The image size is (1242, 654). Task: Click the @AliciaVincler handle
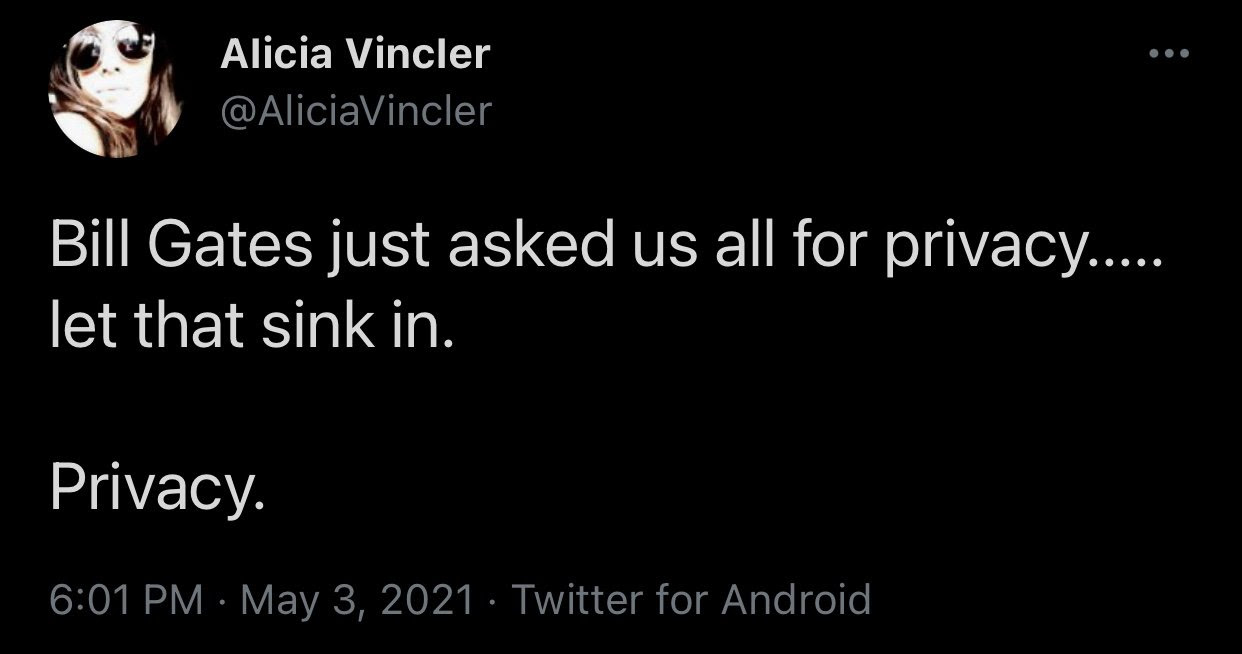[356, 110]
